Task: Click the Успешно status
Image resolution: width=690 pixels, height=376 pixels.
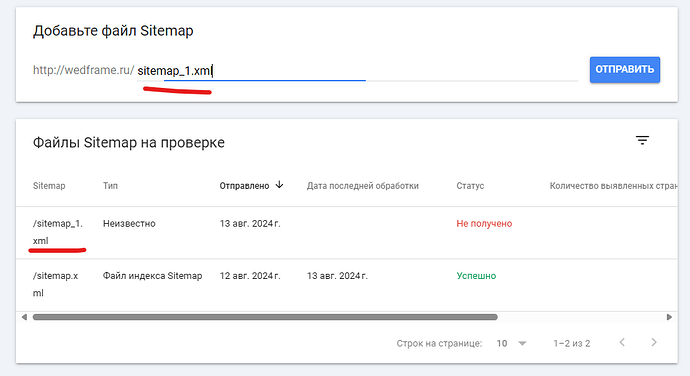Action: (476, 276)
